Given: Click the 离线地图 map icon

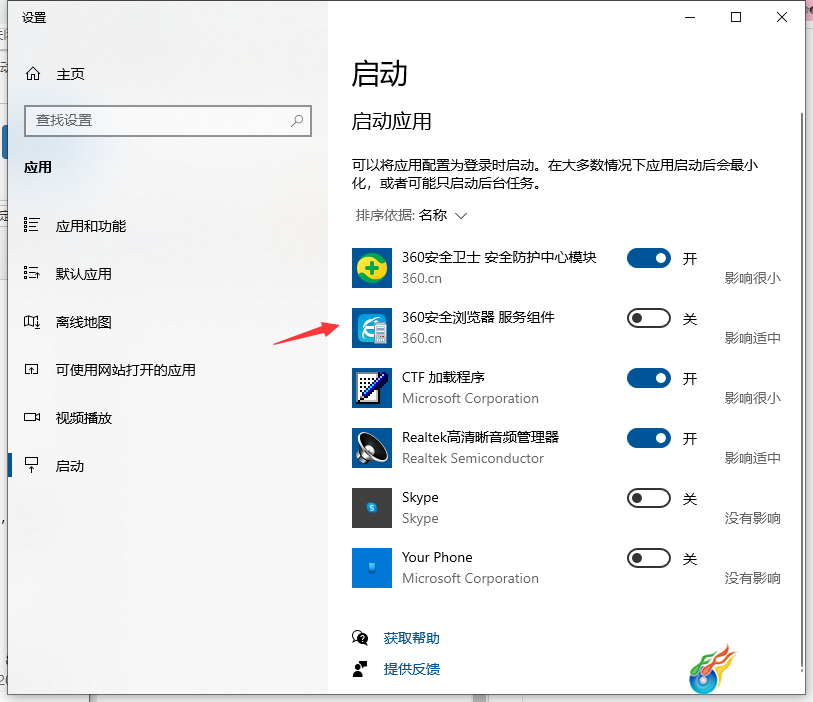Looking at the screenshot, I should pyautogui.click(x=32, y=321).
